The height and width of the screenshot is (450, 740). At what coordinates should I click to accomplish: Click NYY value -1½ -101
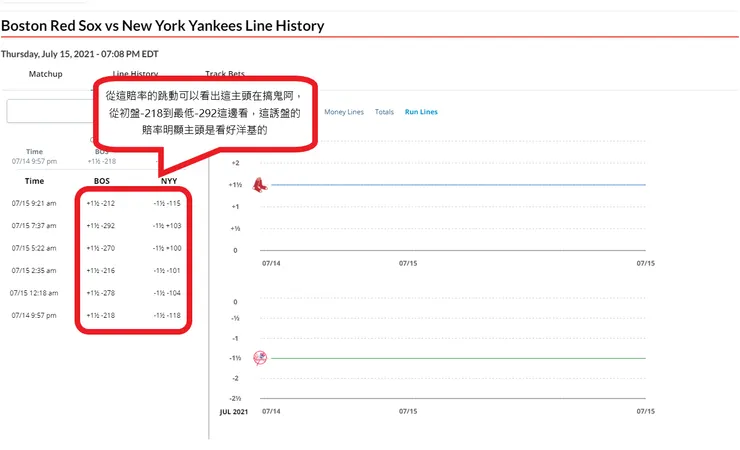[x=167, y=270]
